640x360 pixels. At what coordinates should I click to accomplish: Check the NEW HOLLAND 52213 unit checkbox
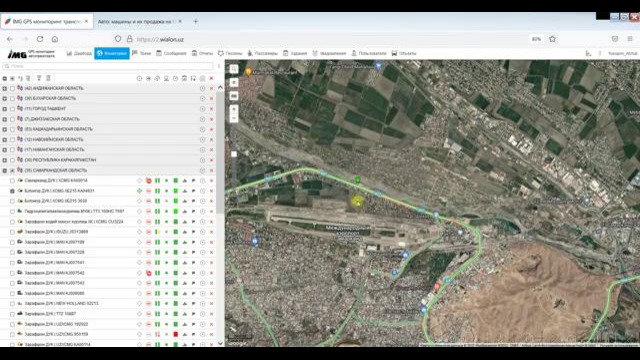(x=12, y=304)
